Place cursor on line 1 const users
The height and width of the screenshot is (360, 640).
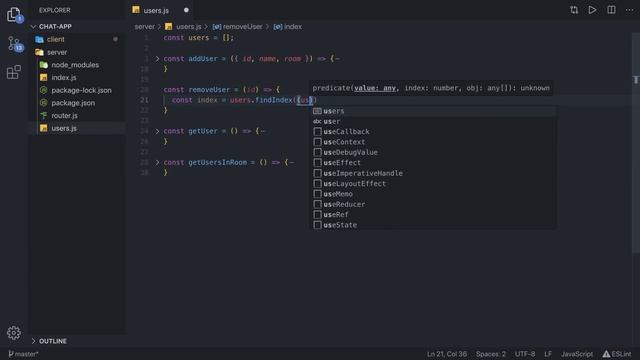[198, 38]
